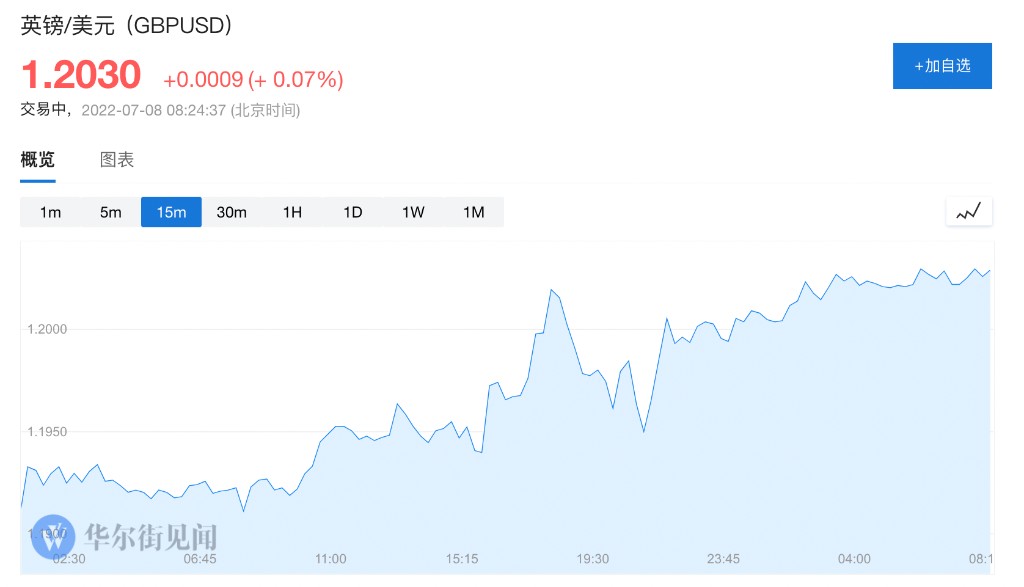Viewport: 1024px width, 587px height.
Task: Click the 11:00 time axis label
Action: point(331,559)
